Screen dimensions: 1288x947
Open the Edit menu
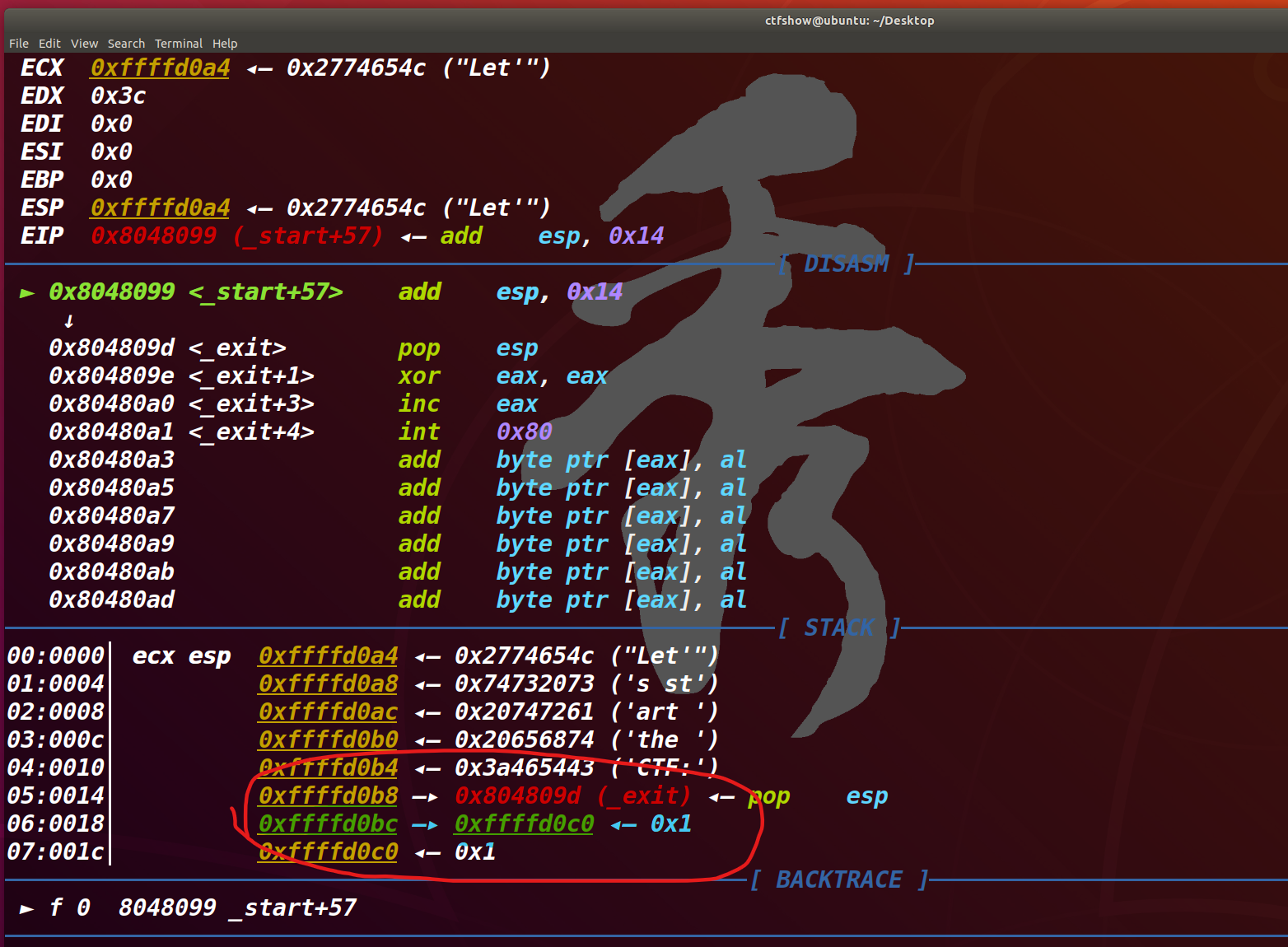[x=49, y=44]
